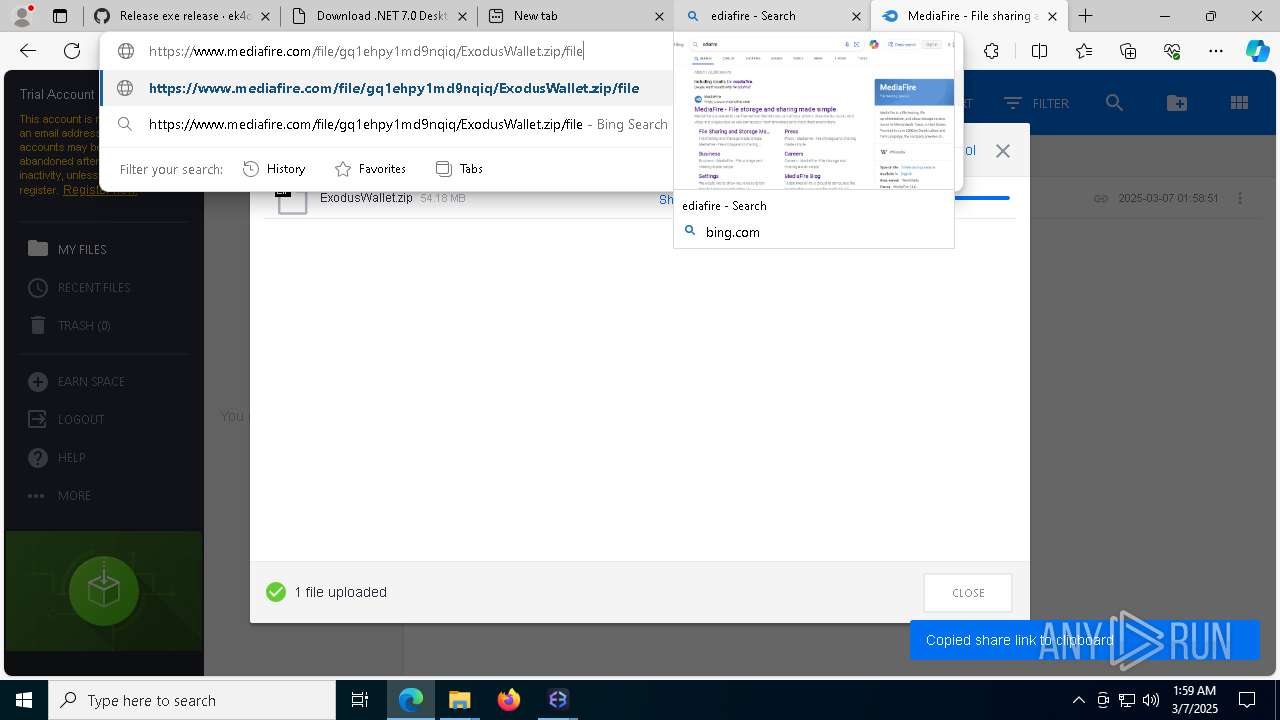The image size is (1280, 720).
Task: Filter suggestions by Tabs
Action: tap(459, 169)
